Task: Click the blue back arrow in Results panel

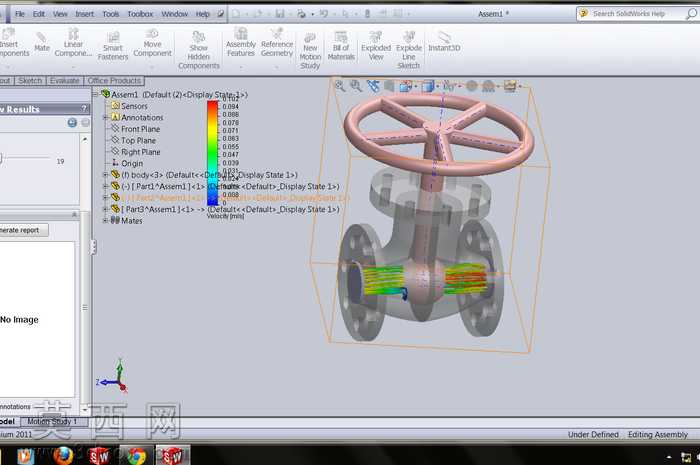Action: 72,123
